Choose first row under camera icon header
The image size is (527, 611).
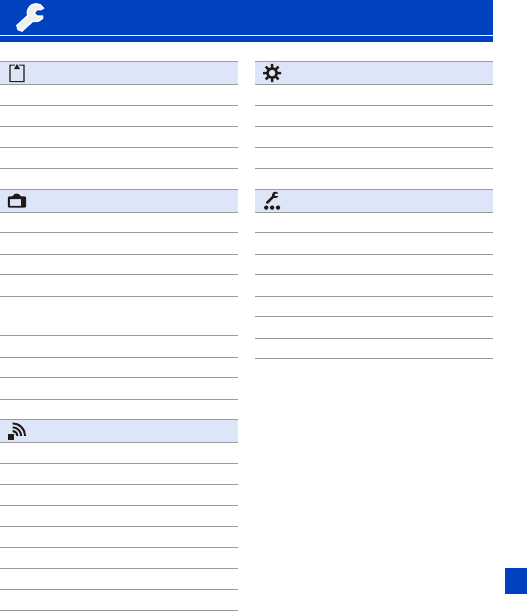[x=119, y=223]
